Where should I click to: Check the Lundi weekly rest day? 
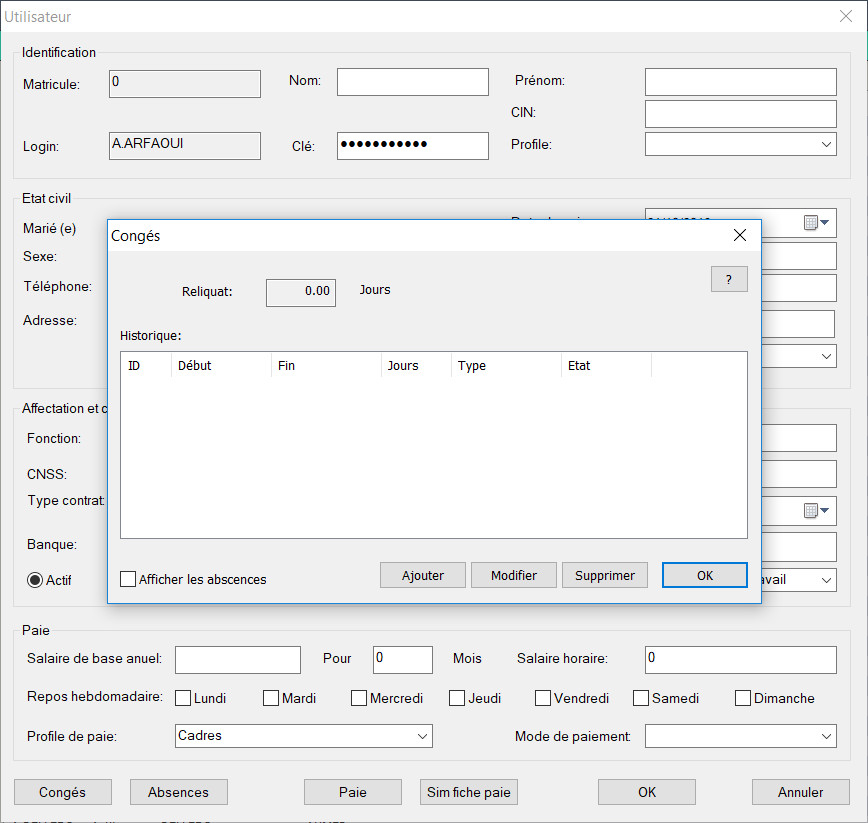(x=184, y=698)
